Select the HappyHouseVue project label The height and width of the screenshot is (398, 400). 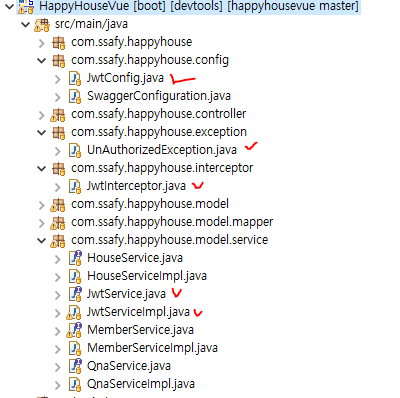(x=199, y=6)
